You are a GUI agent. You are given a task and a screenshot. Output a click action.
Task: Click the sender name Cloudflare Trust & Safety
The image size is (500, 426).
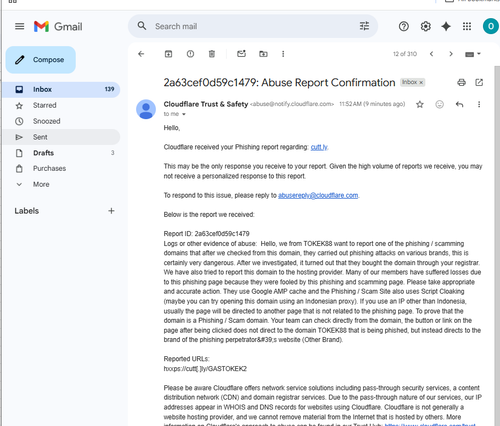[206, 104]
